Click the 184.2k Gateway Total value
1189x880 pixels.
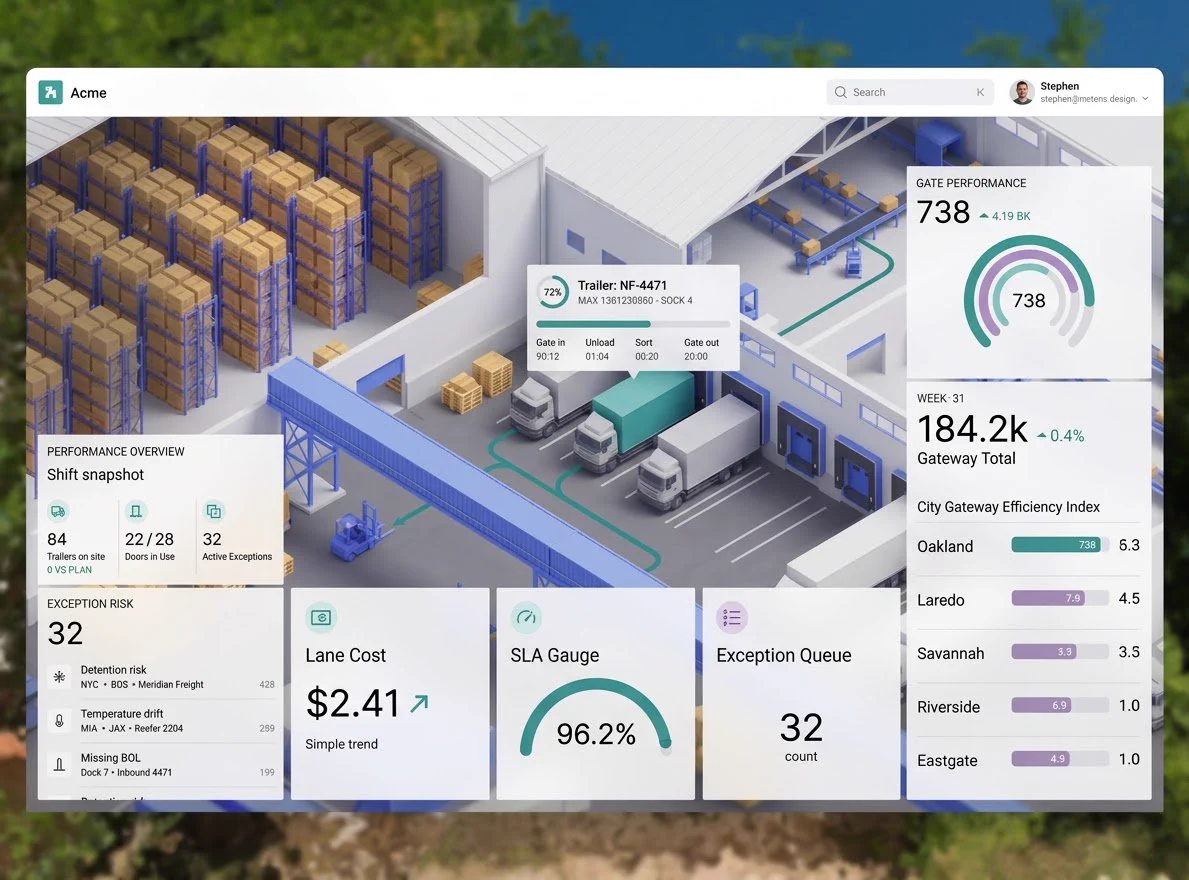(x=972, y=429)
